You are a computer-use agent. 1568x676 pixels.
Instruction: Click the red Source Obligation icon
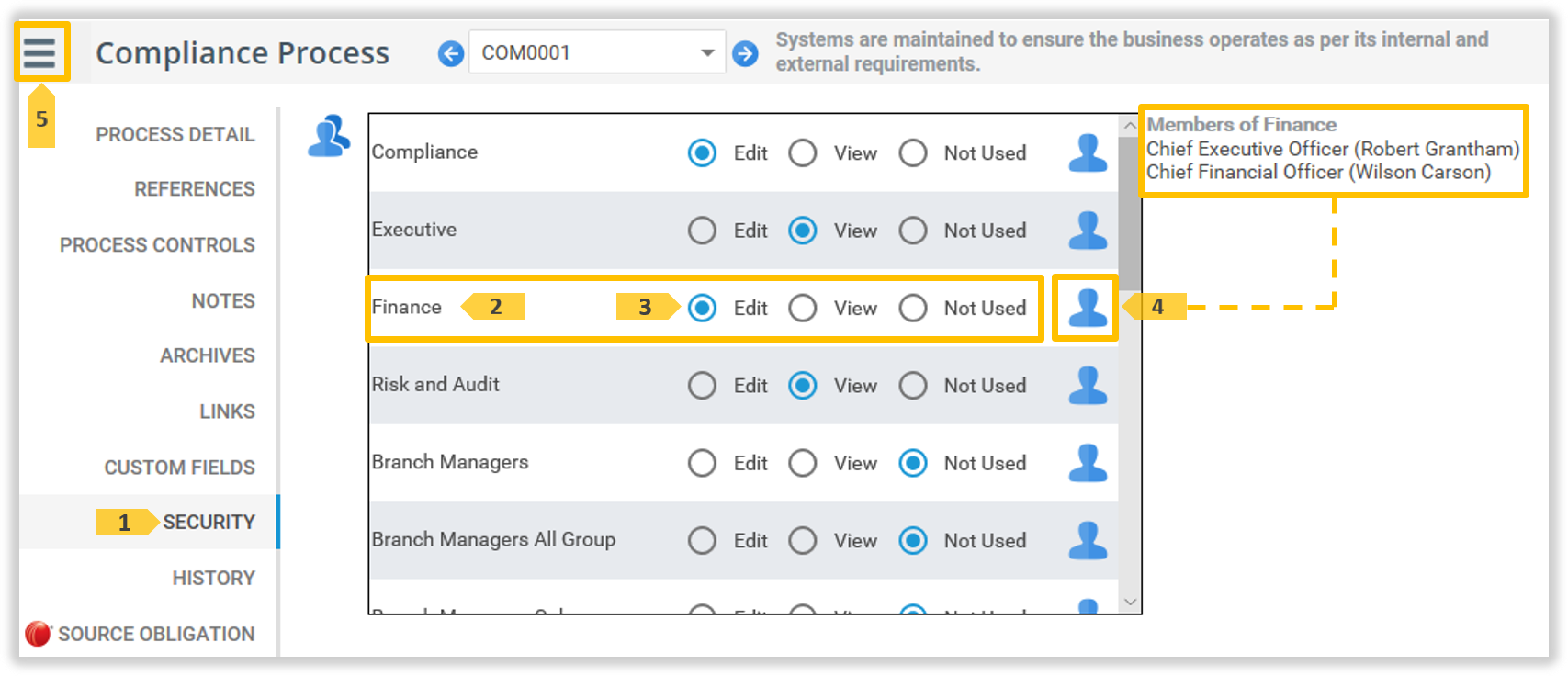click(38, 634)
